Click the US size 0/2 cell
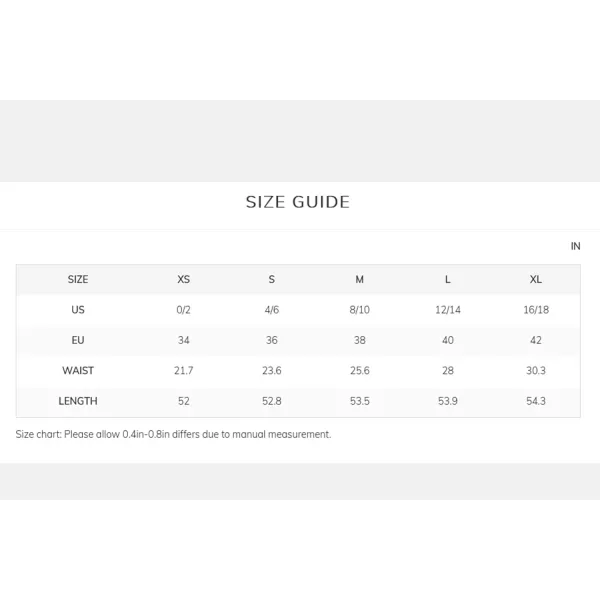Screen dimensions: 600x600 pyautogui.click(x=184, y=310)
